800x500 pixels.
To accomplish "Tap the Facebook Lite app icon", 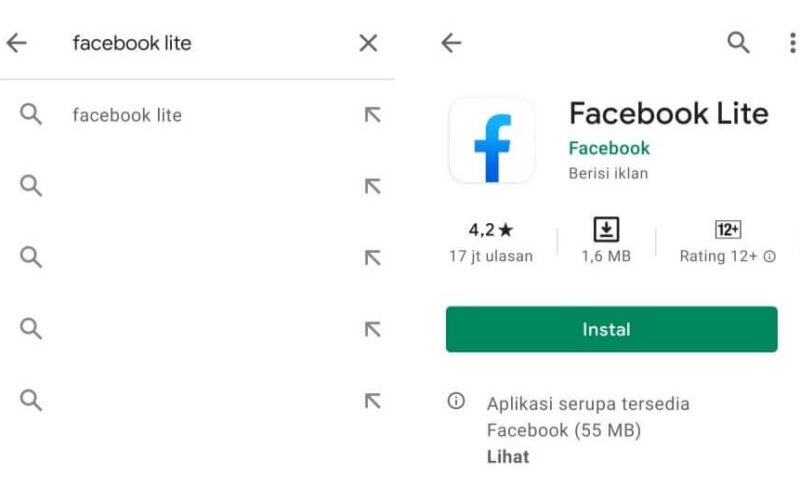I will point(492,141).
